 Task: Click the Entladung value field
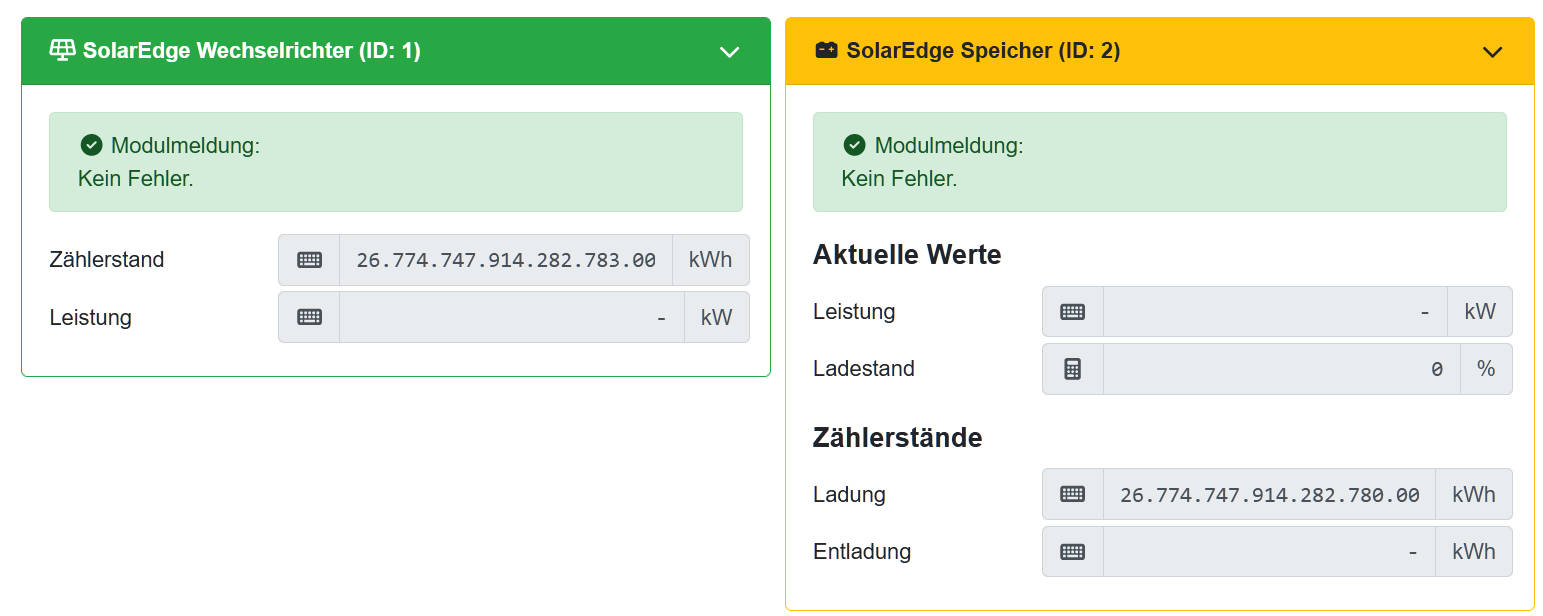1268,552
